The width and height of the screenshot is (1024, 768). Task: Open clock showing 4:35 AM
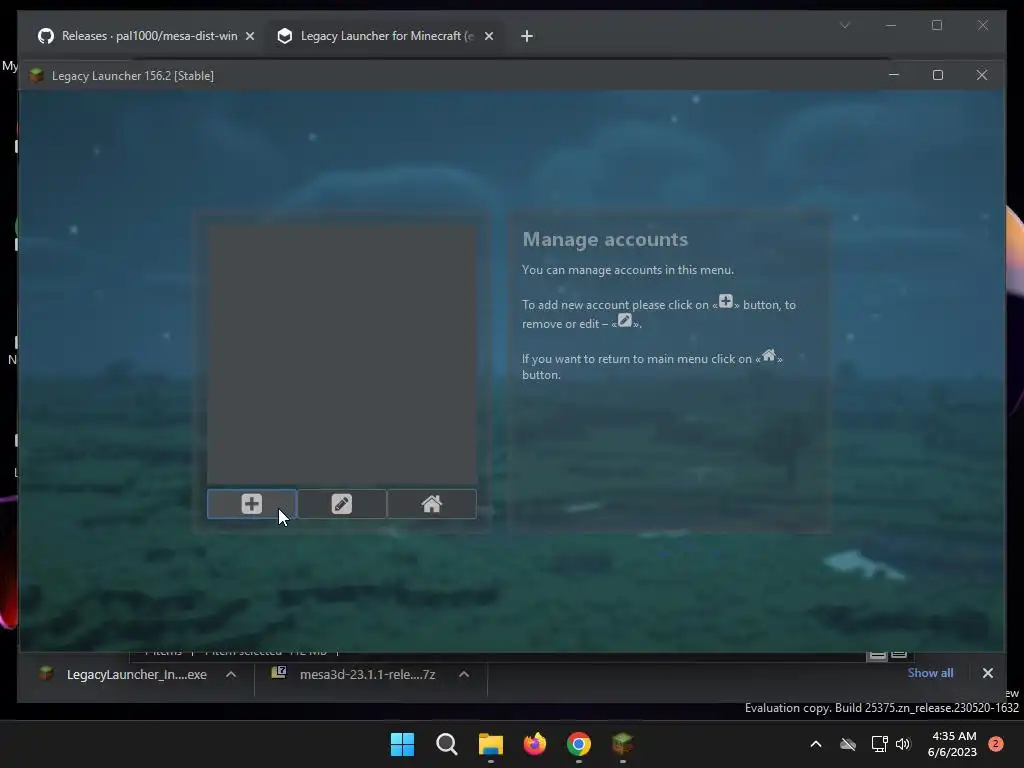(x=952, y=744)
